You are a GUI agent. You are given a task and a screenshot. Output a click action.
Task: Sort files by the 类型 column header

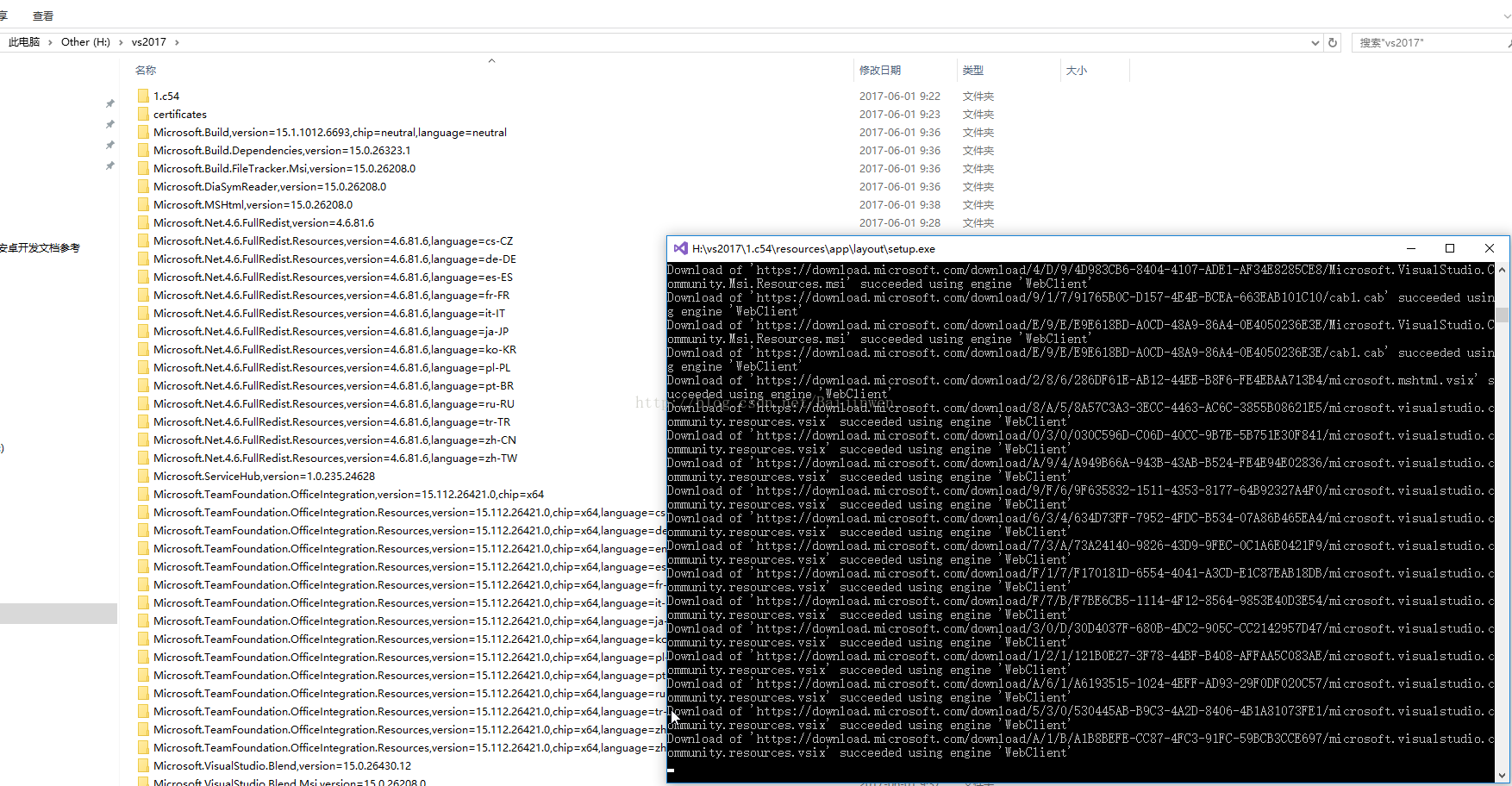pyautogui.click(x=973, y=70)
